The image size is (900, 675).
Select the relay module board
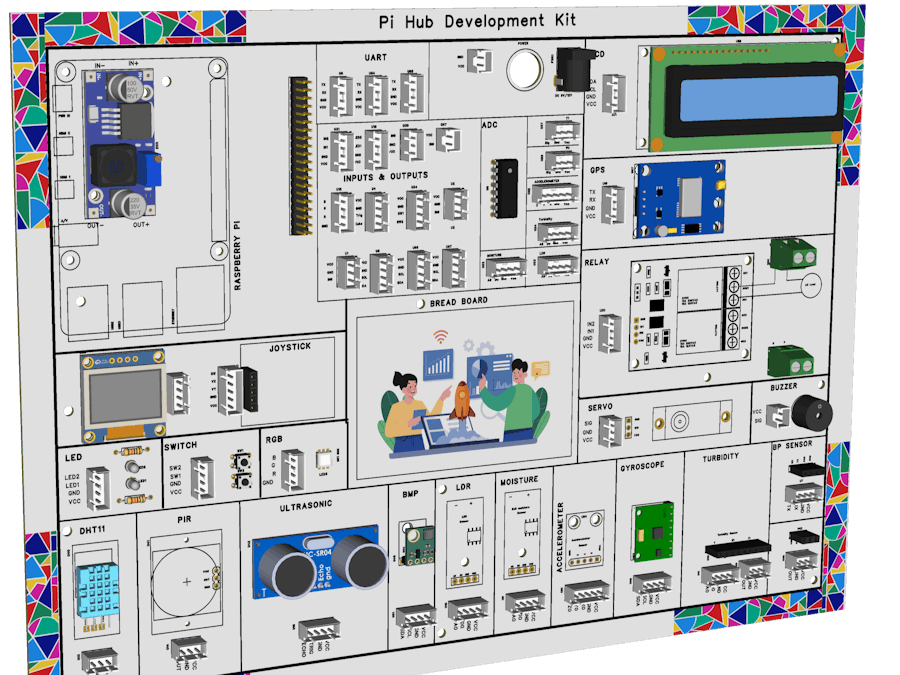tap(692, 312)
